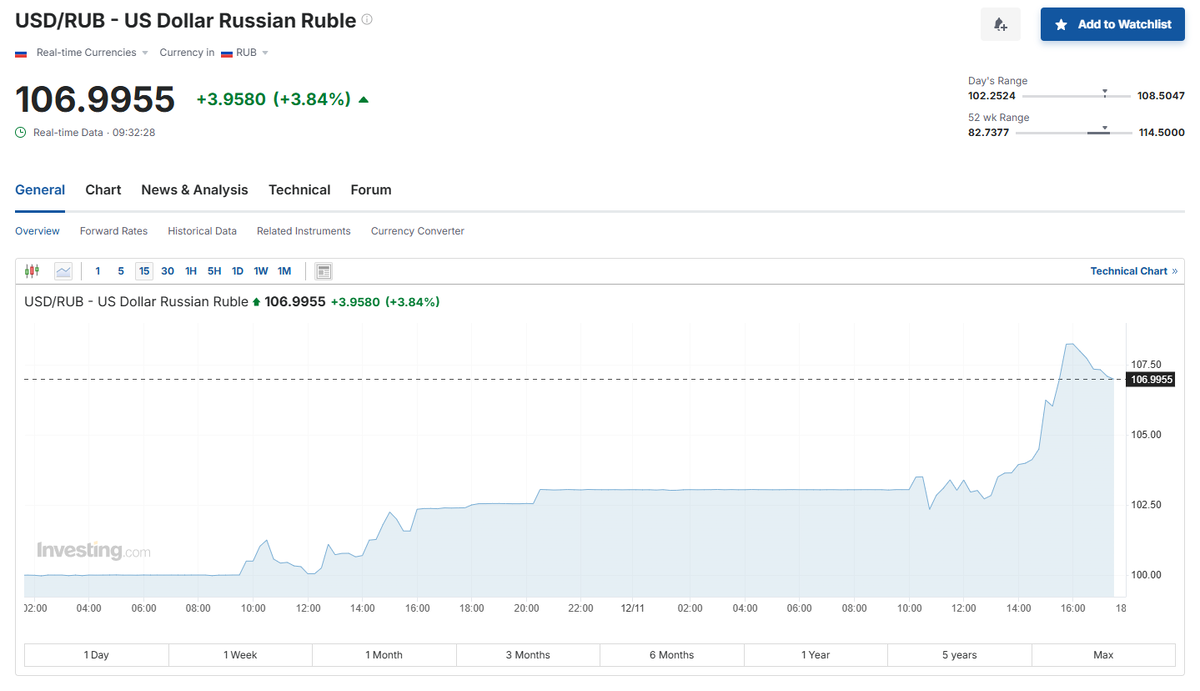Click the create alert bell icon
Viewport: 1200px width, 691px height.
click(x=1000, y=24)
